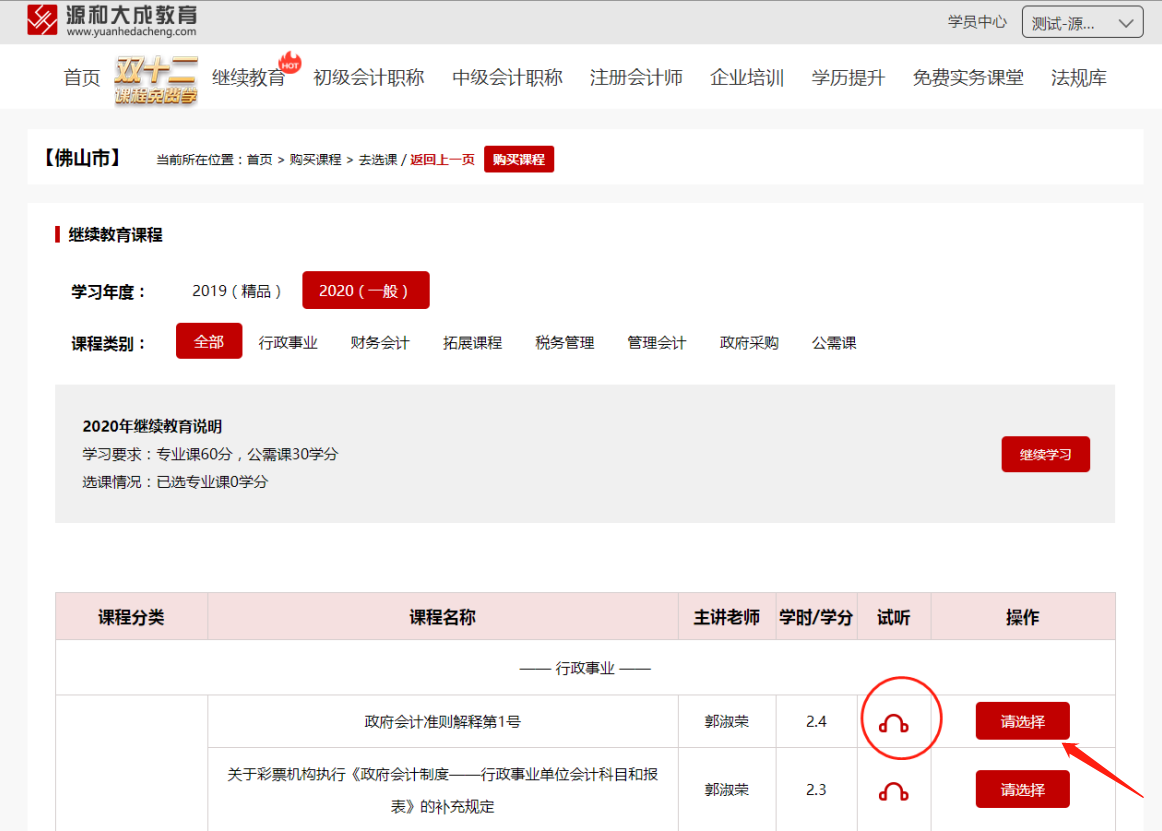The image size is (1162, 831).
Task: Open the 双十二 promotion banner icon
Action: (x=155, y=79)
